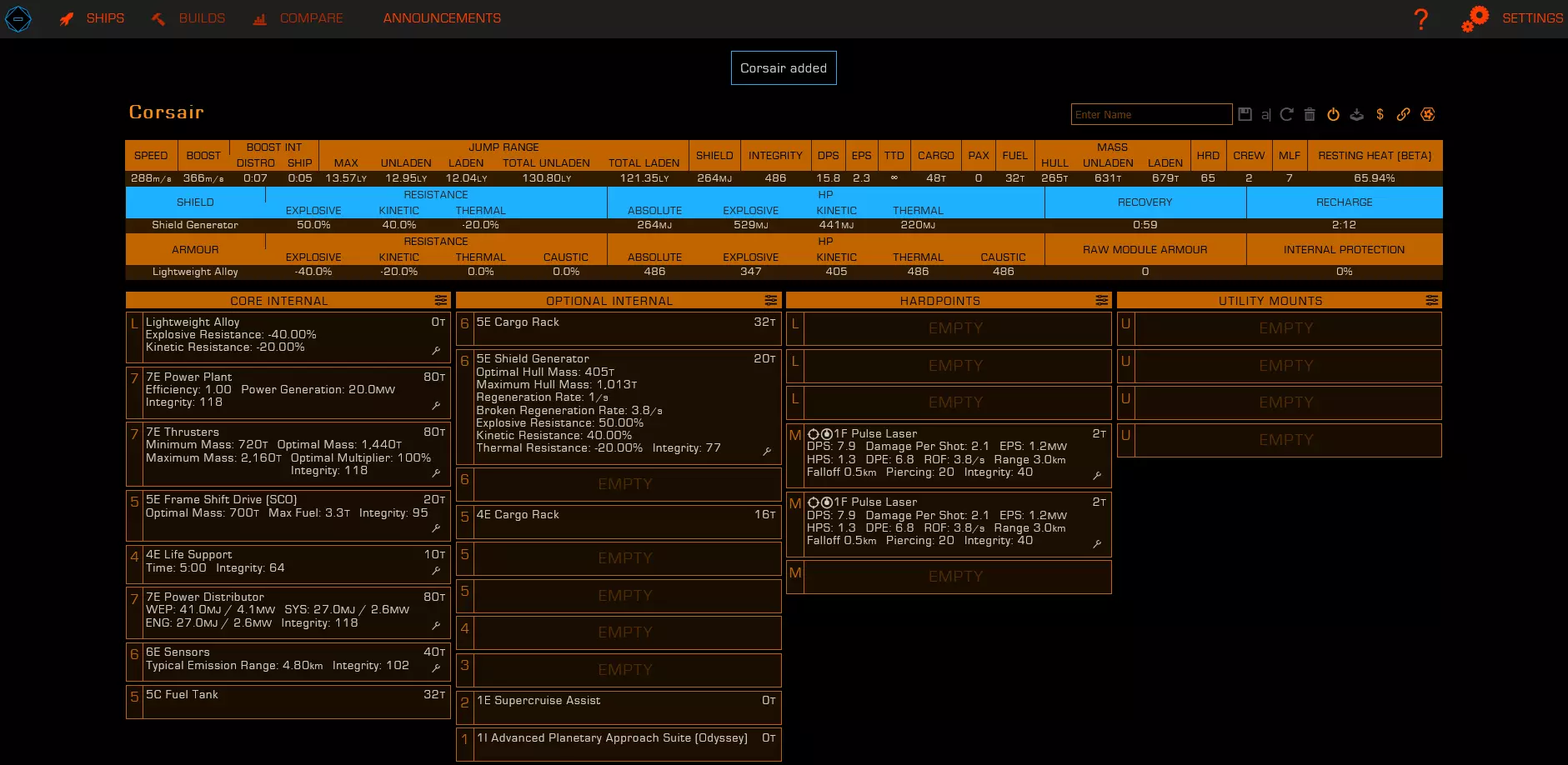
Task: Open the Core Internal section options menu
Action: click(x=440, y=300)
